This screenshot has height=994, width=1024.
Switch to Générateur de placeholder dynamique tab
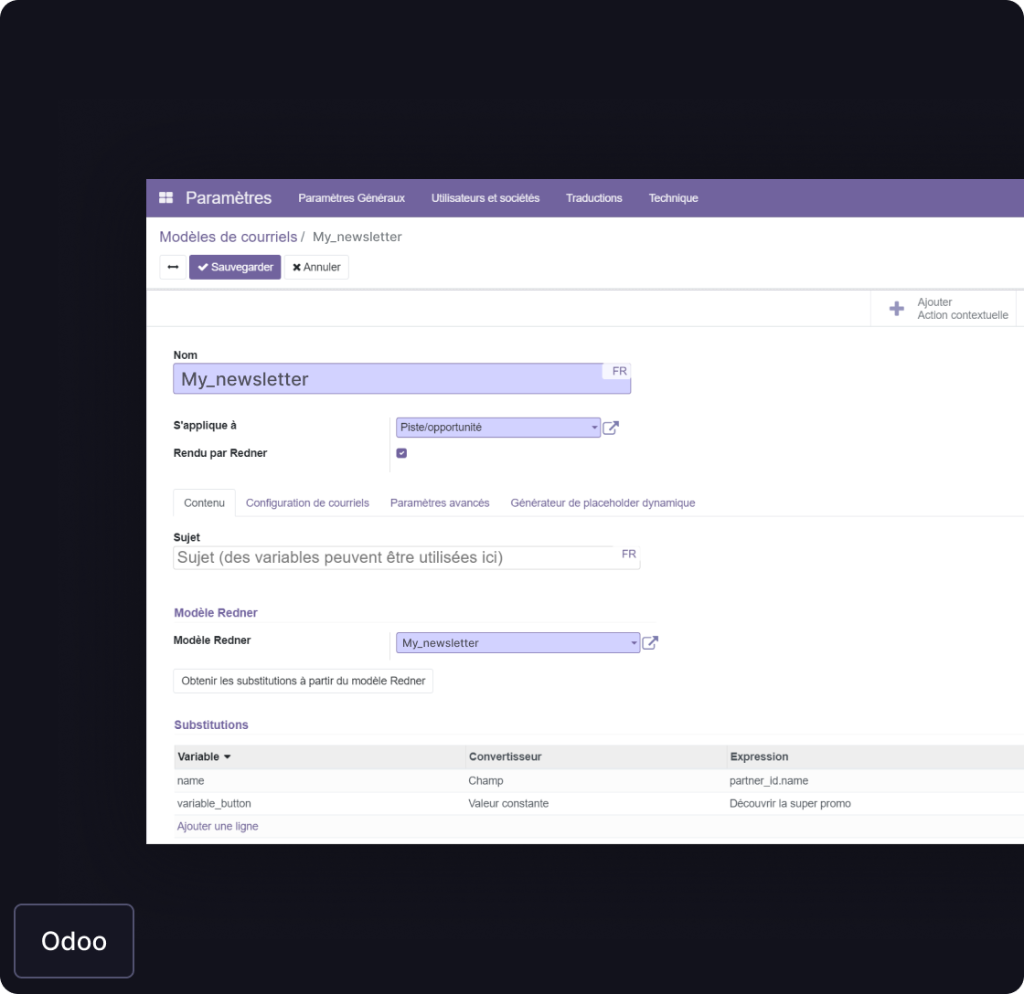[602, 503]
